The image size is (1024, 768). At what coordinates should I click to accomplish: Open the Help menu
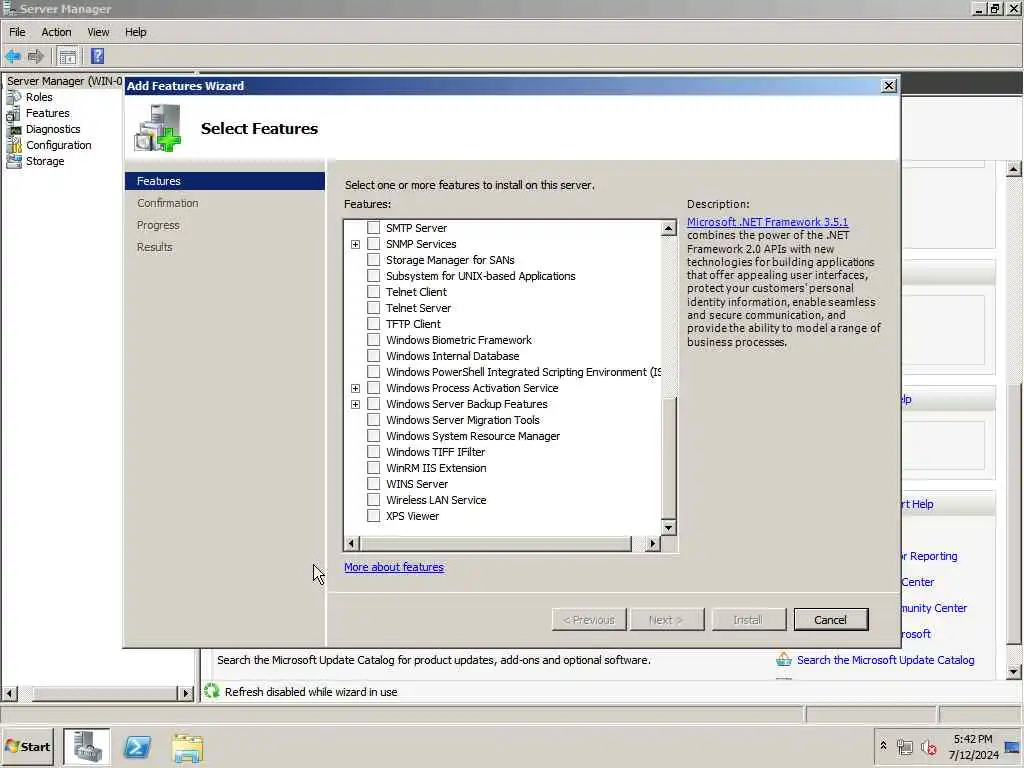click(x=136, y=32)
